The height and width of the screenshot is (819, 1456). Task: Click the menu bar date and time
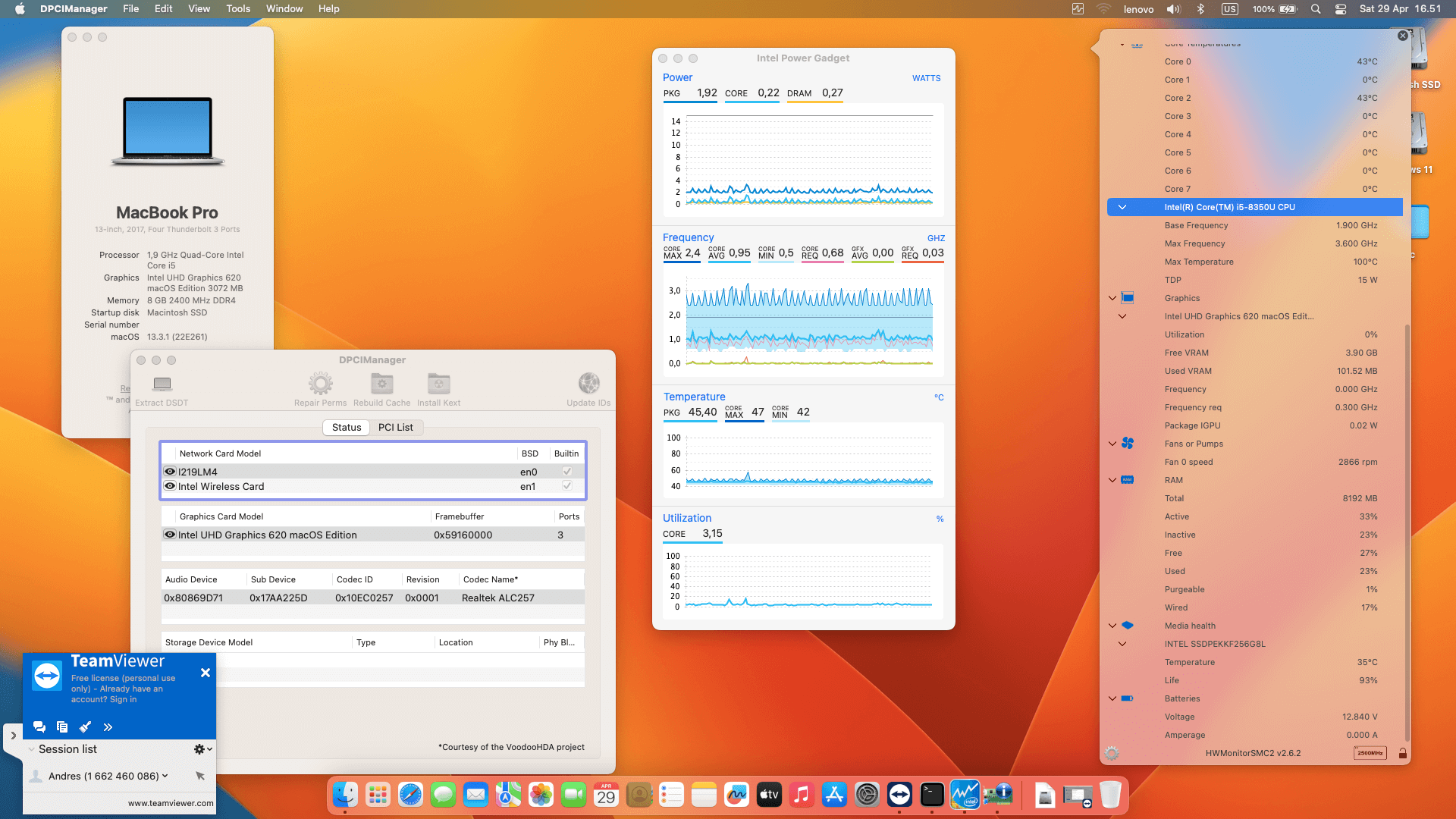pos(1400,9)
